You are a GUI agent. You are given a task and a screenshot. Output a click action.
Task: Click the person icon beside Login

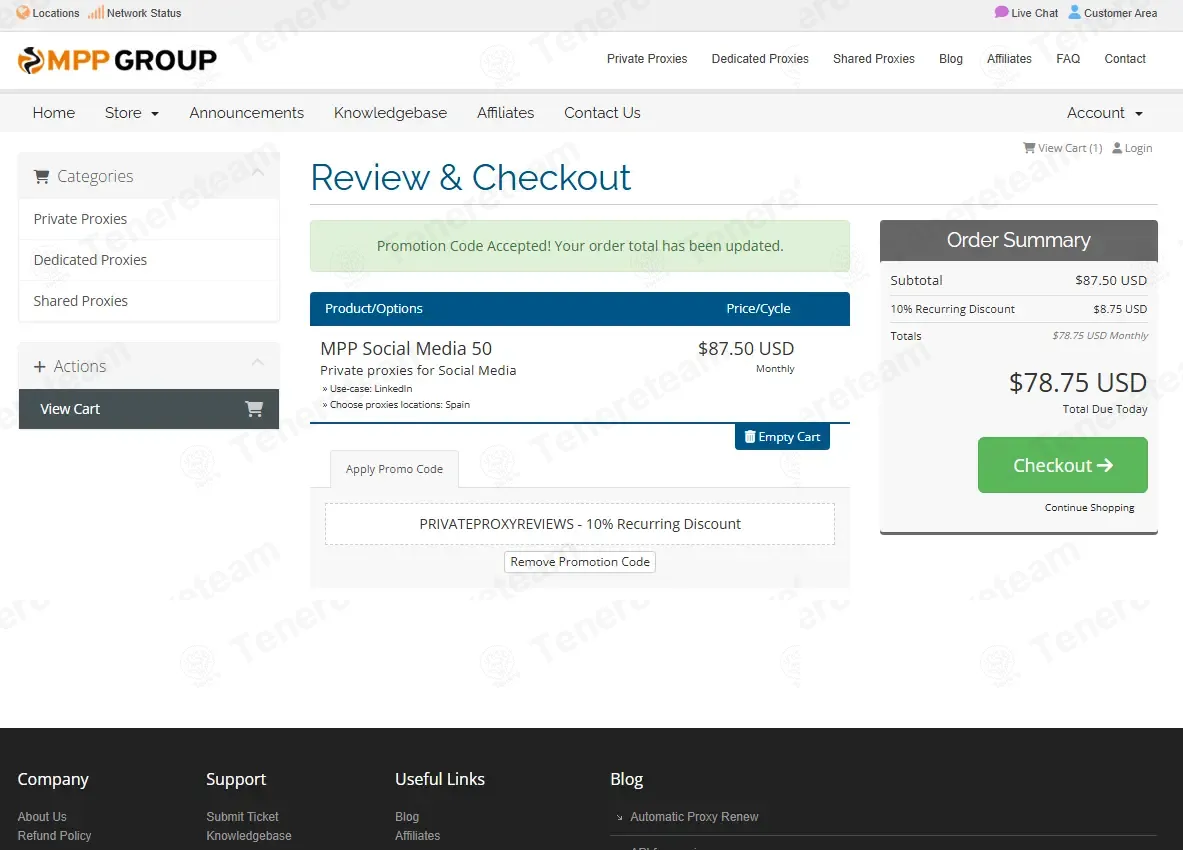pos(1117,148)
